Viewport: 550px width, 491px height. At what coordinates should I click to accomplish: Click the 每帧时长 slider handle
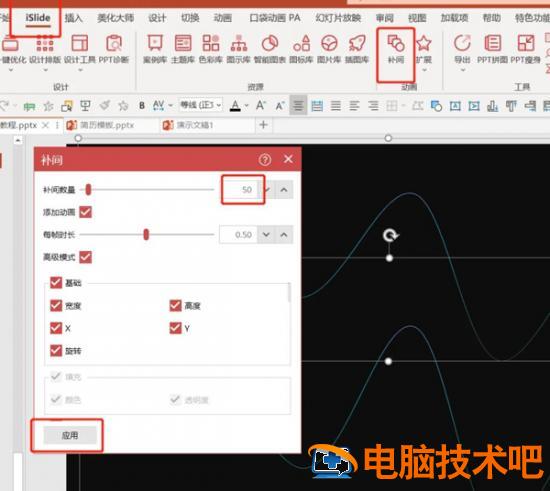tap(146, 235)
